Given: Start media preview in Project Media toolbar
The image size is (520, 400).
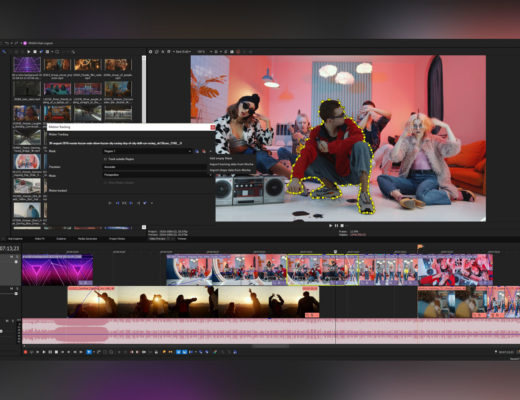Looking at the screenshot, I should pos(29,52).
